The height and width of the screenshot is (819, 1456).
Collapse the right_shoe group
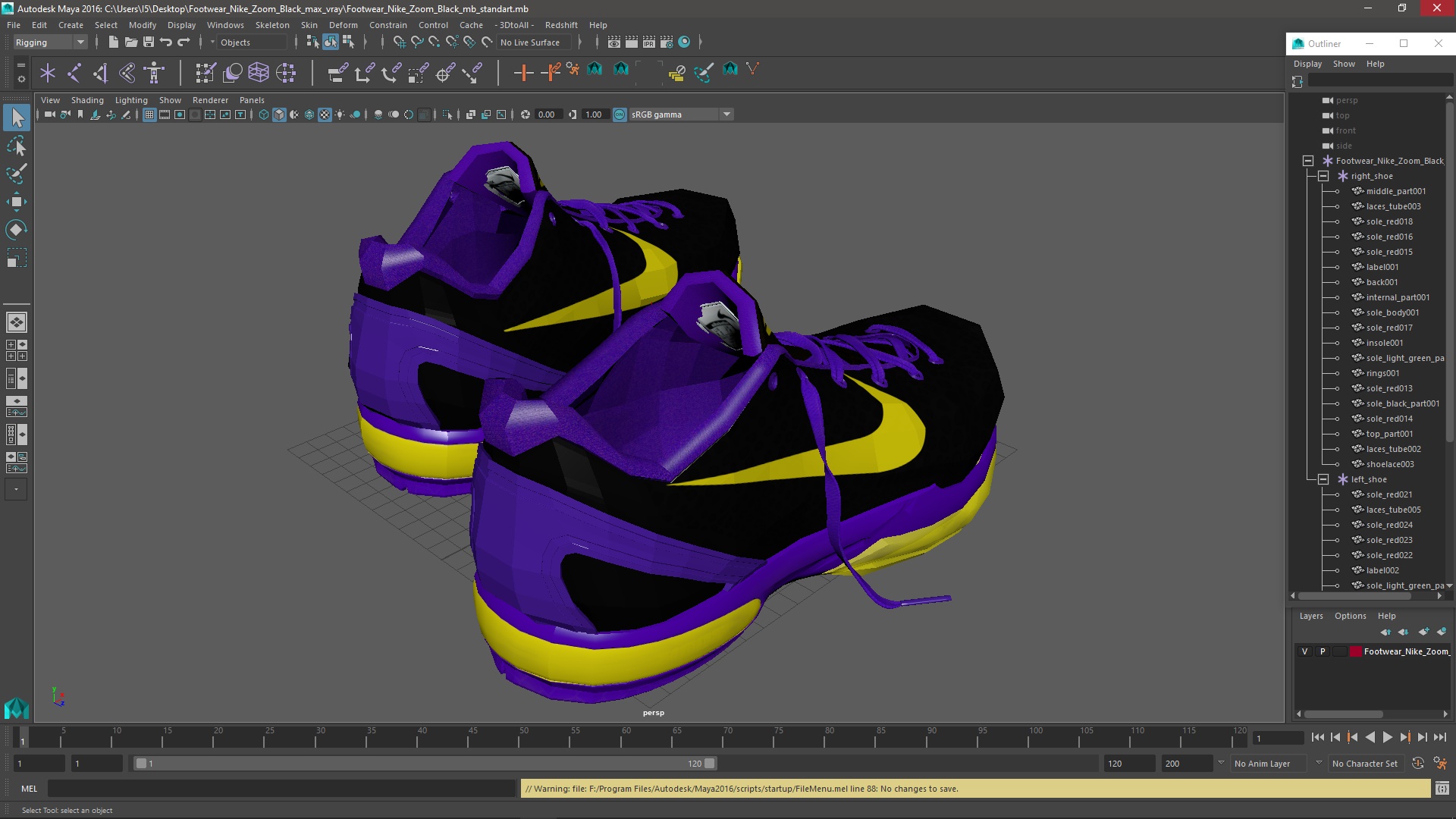pos(1323,176)
